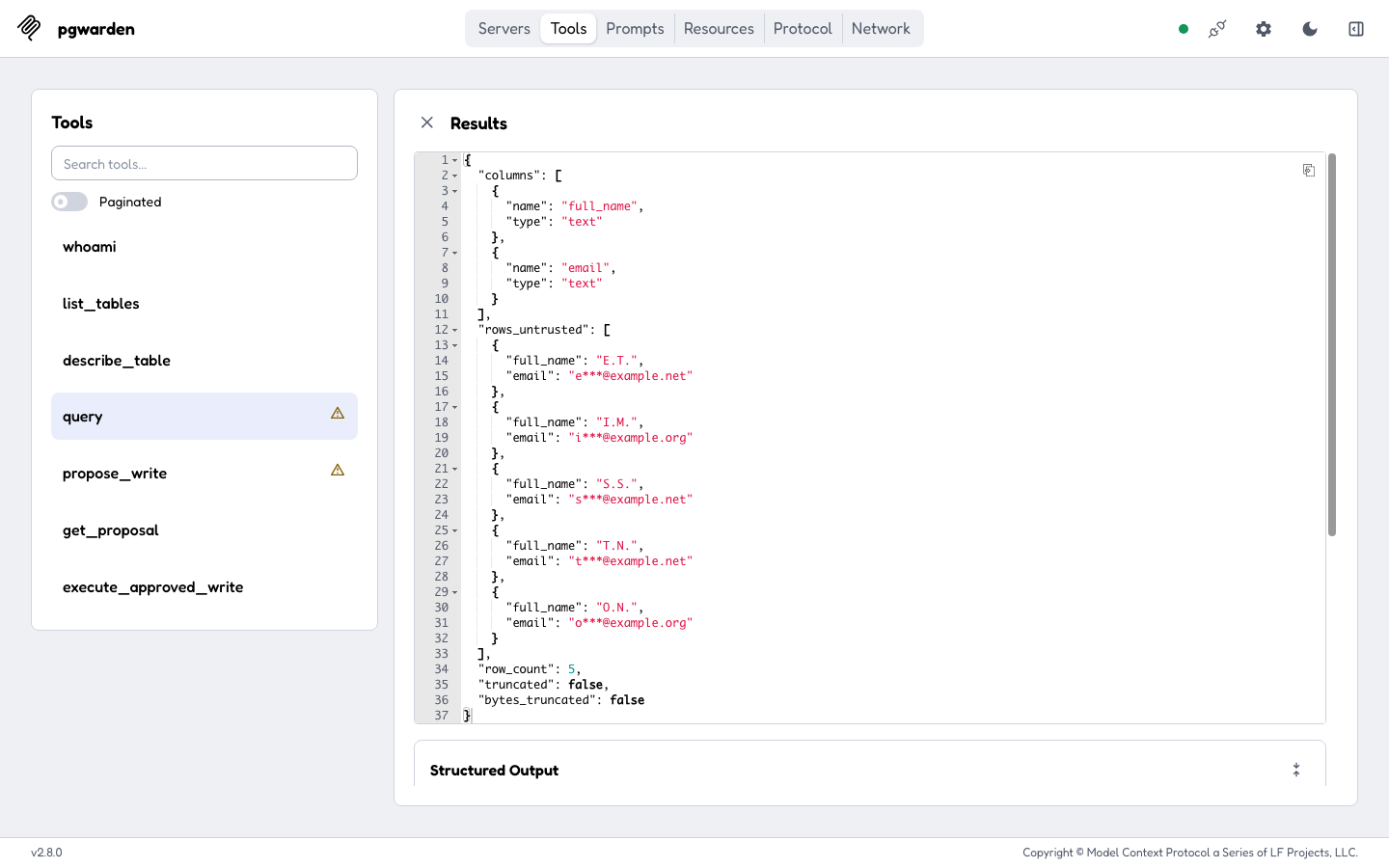Close the Results panel
This screenshot has height=868, width=1389.
point(427,122)
